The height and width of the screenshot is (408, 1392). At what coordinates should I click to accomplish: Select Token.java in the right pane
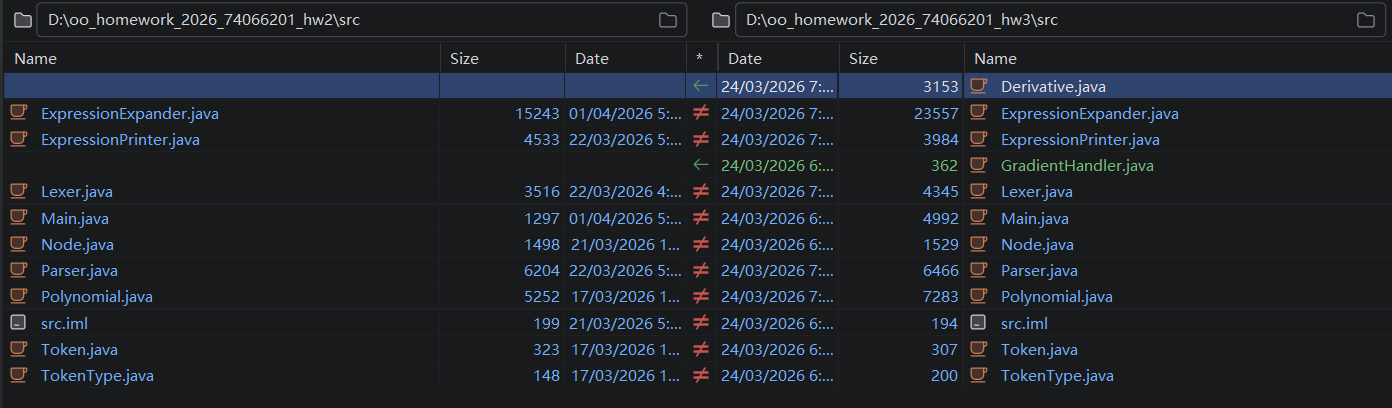click(x=1039, y=350)
